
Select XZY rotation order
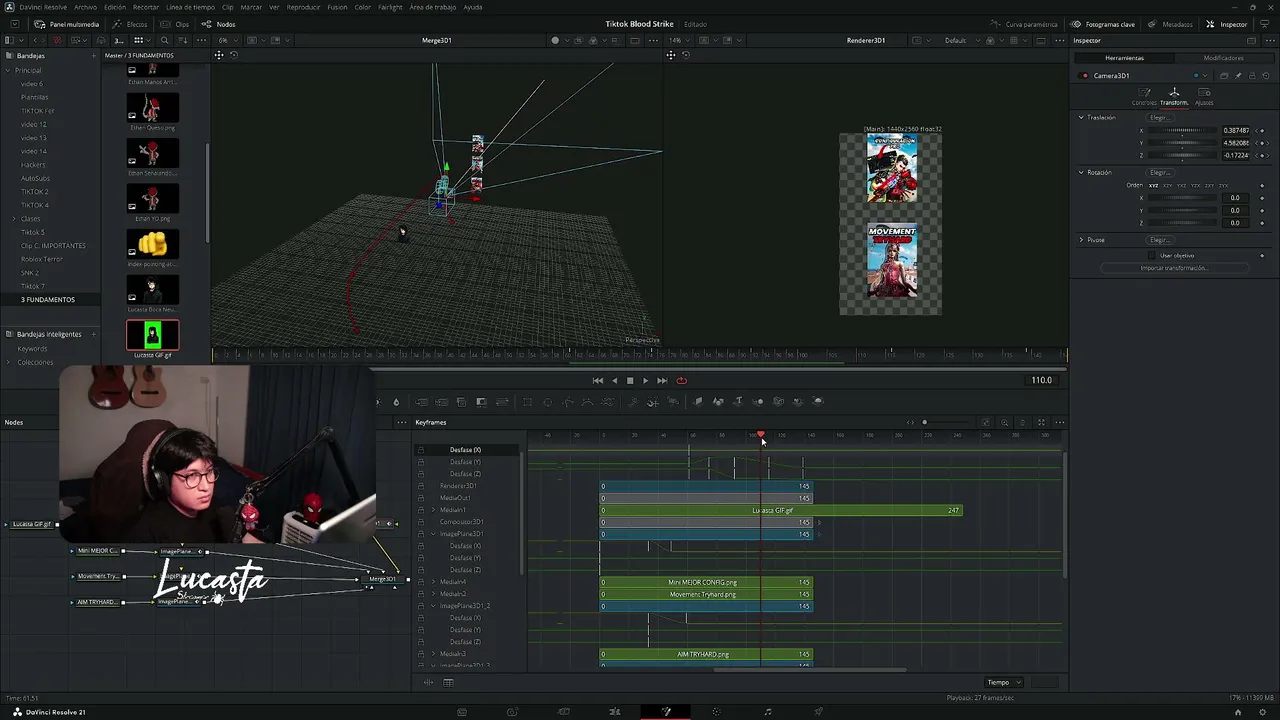coord(1168,185)
